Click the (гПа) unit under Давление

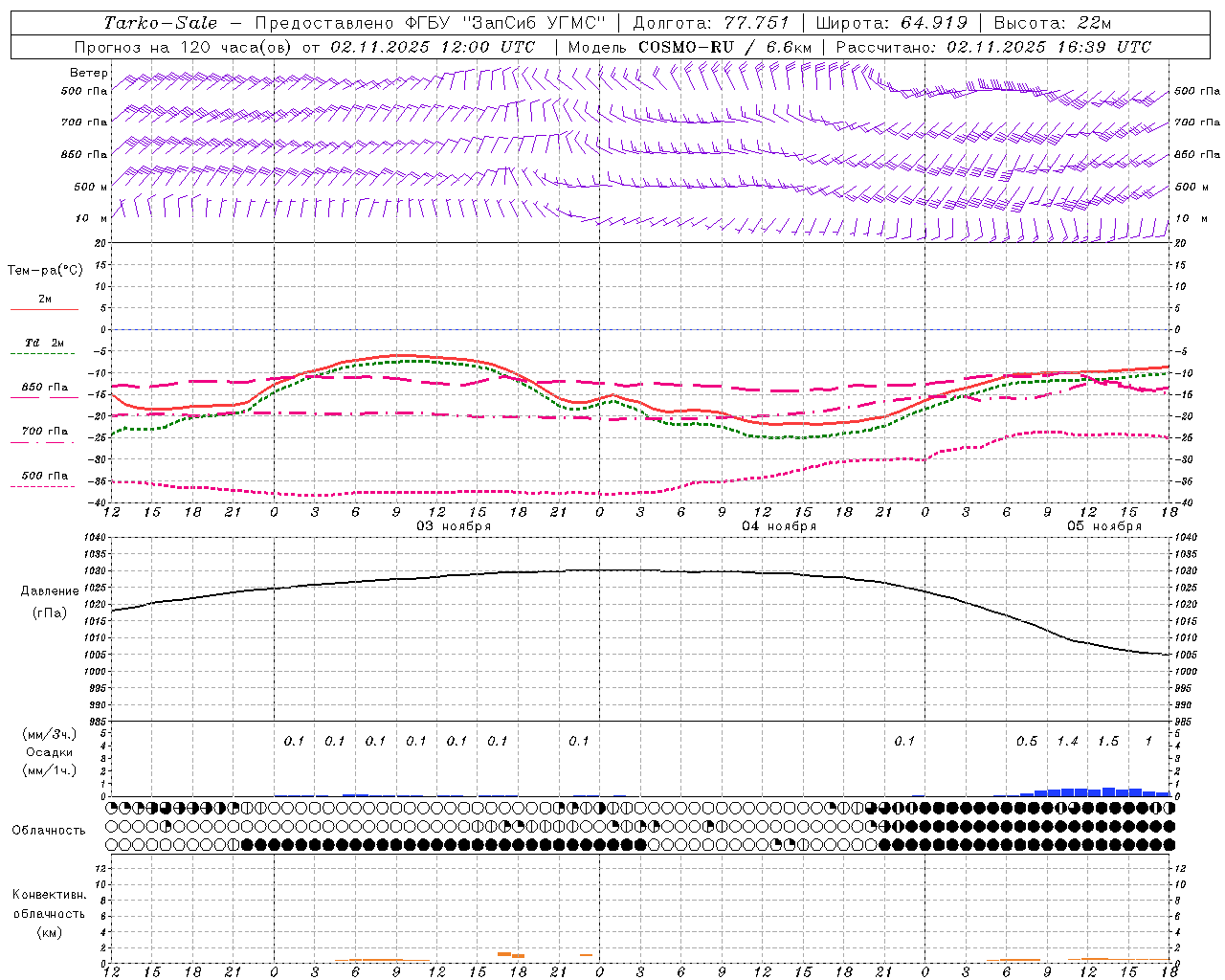point(50,613)
